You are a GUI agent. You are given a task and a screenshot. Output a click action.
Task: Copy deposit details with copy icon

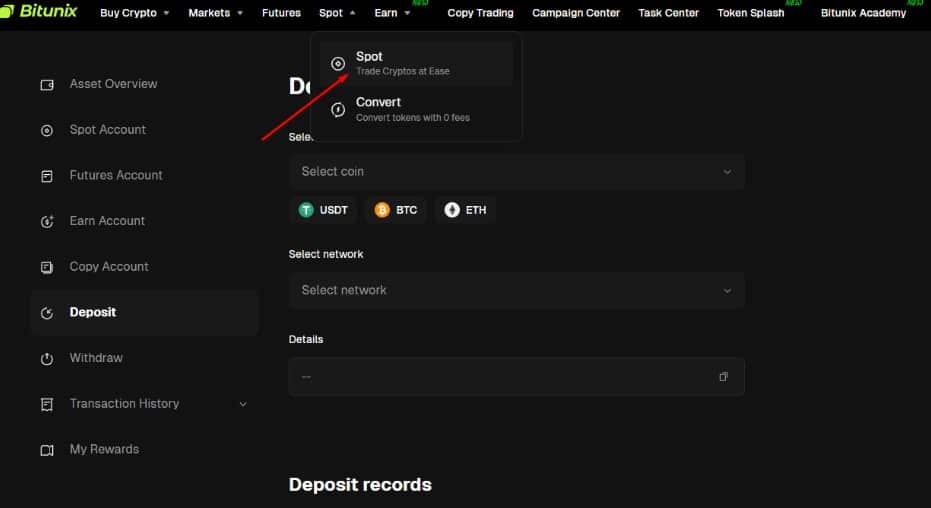coord(723,377)
